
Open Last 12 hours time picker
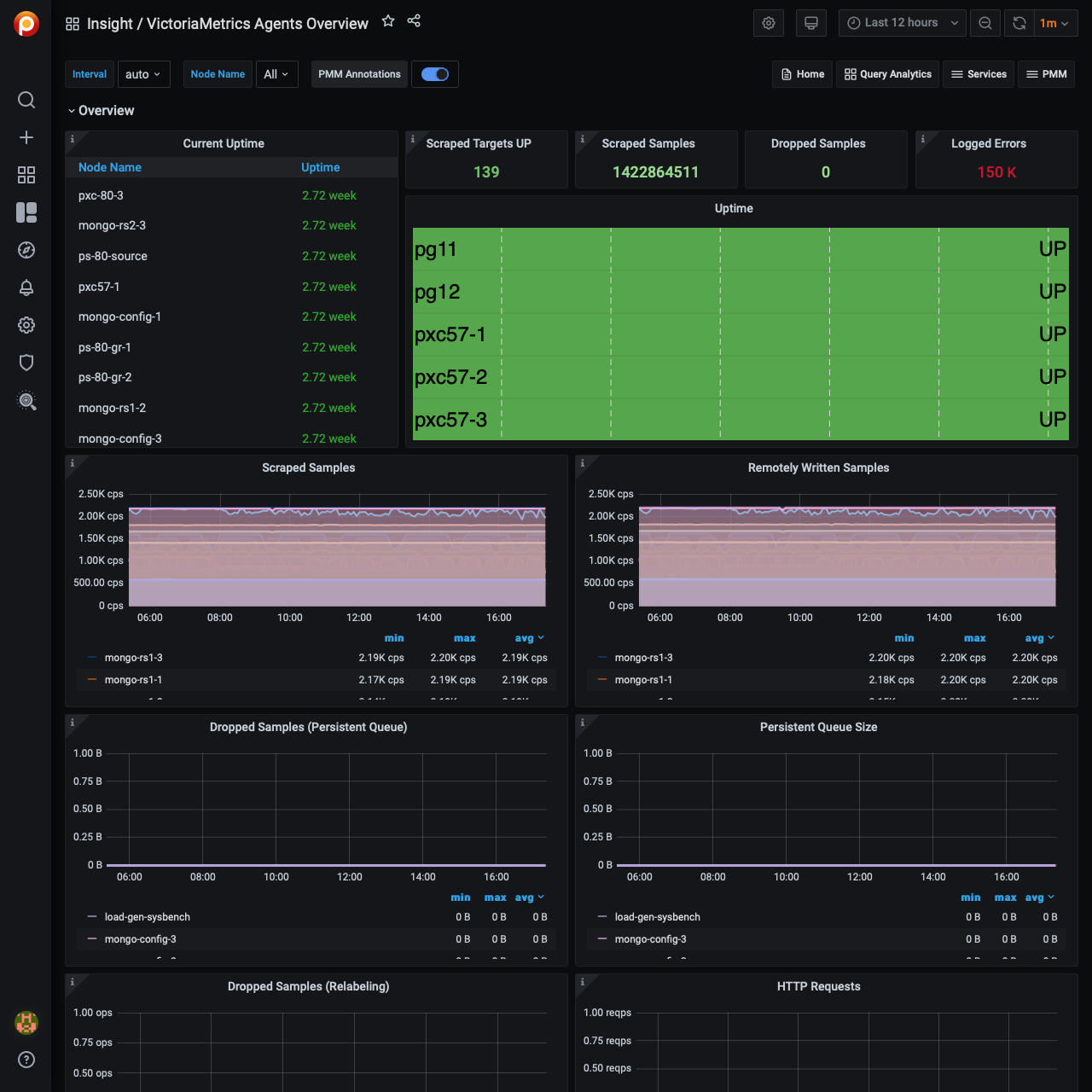coord(902,23)
